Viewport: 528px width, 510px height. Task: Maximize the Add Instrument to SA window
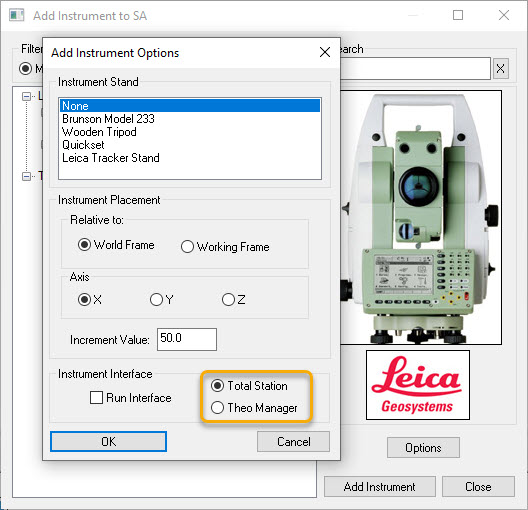tap(458, 15)
